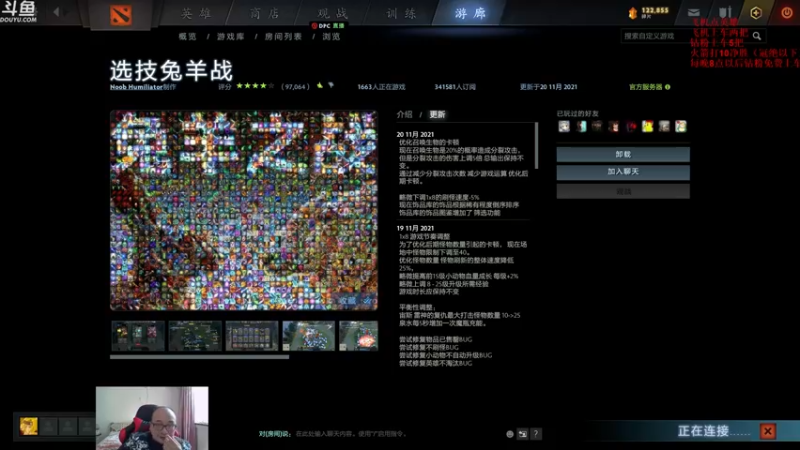The width and height of the screenshot is (800, 450).
Task: Click the chat pop-out window icon
Action: point(522,434)
